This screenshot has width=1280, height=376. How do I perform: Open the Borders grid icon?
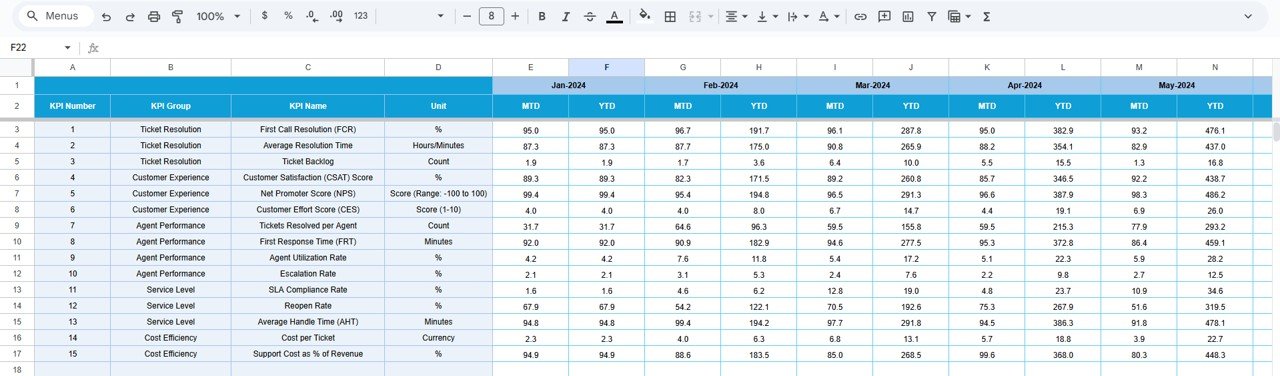670,16
